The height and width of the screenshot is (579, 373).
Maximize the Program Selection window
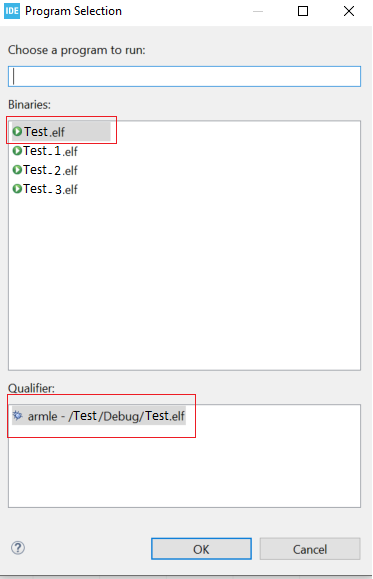(303, 11)
